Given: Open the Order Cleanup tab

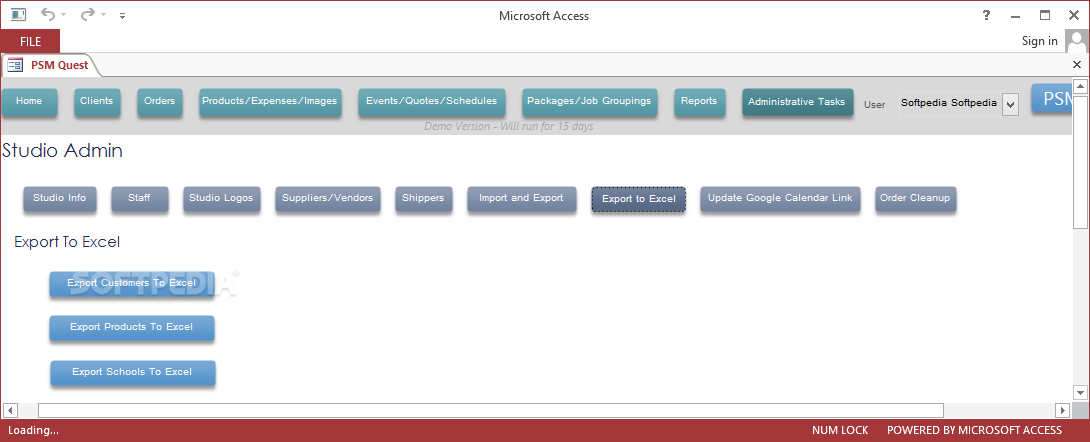Looking at the screenshot, I should (915, 199).
